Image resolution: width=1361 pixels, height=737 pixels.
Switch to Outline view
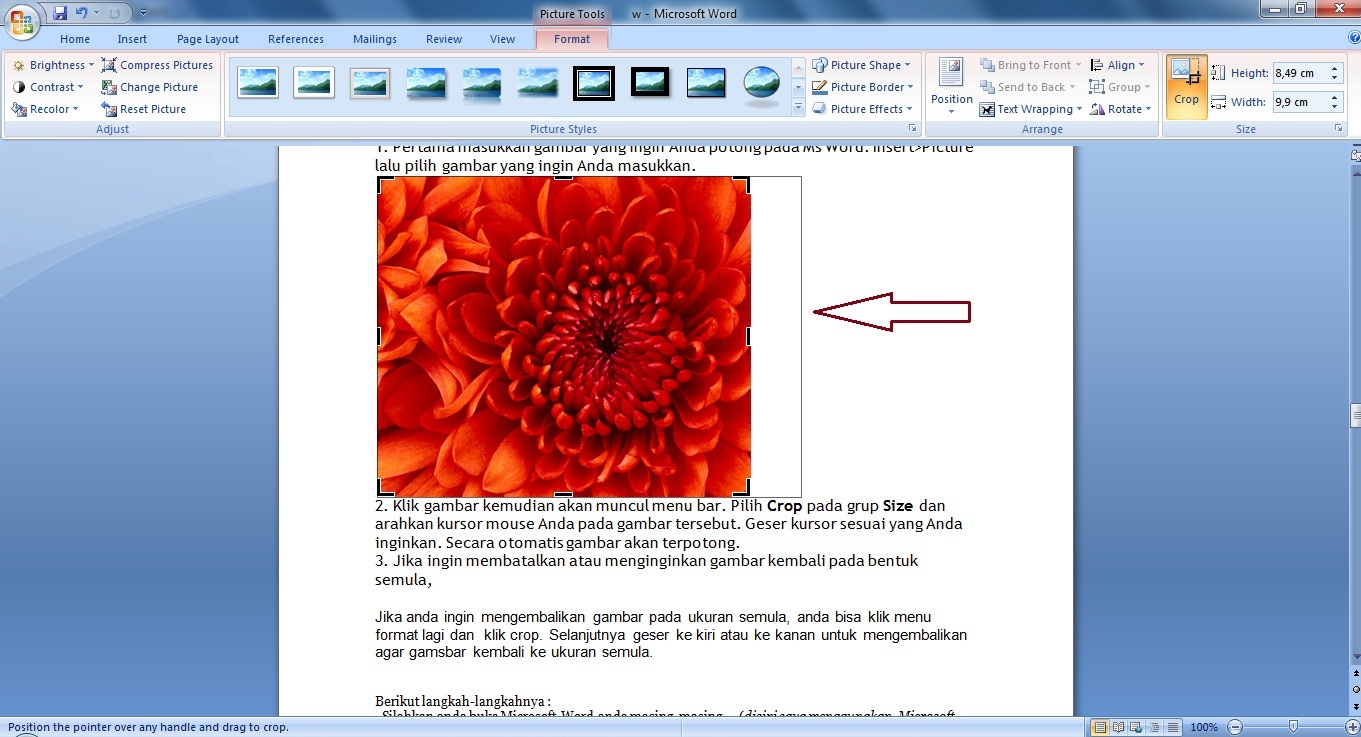[x=1155, y=727]
